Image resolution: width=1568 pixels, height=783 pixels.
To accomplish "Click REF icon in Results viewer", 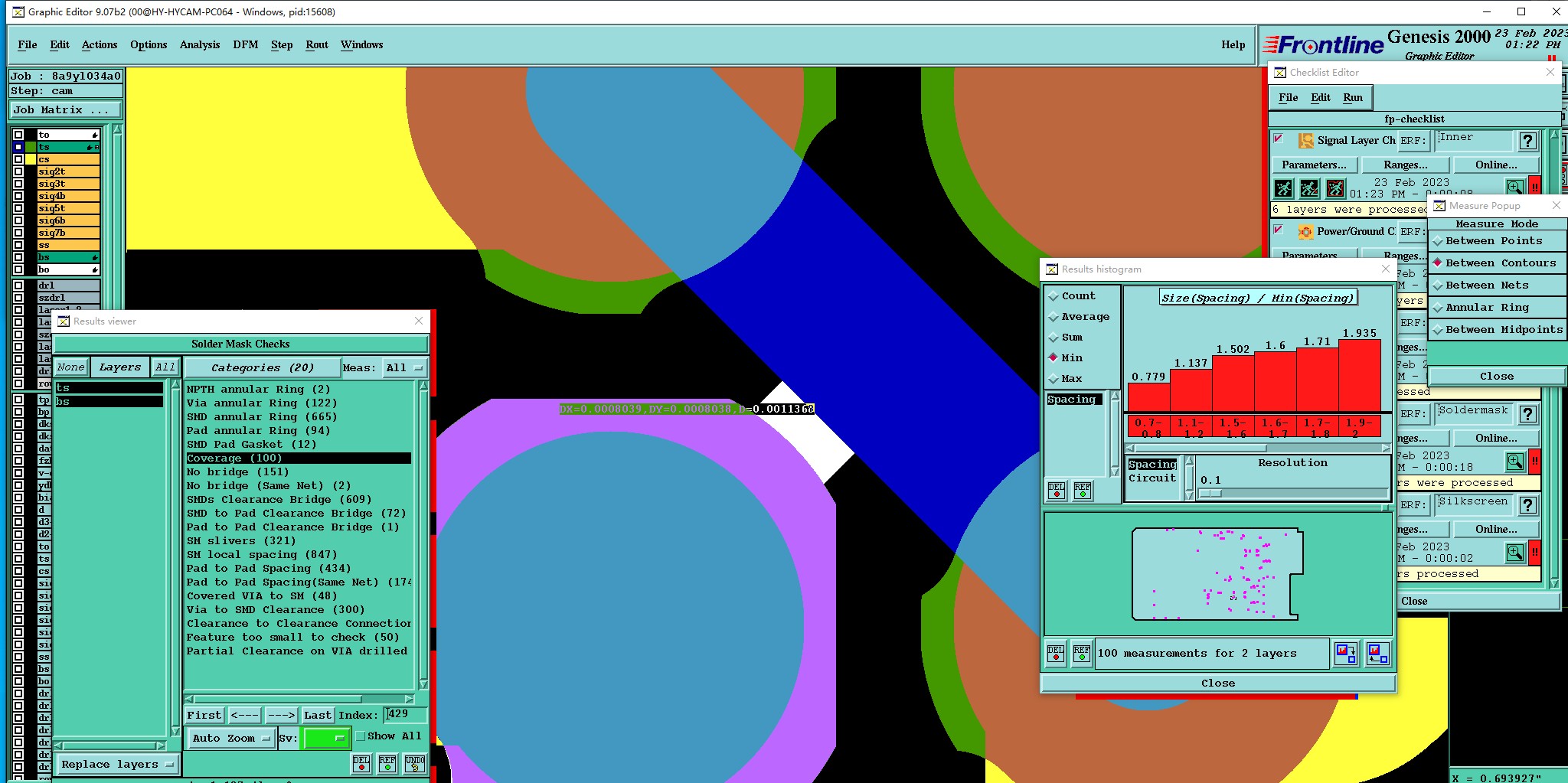I will pyautogui.click(x=387, y=763).
